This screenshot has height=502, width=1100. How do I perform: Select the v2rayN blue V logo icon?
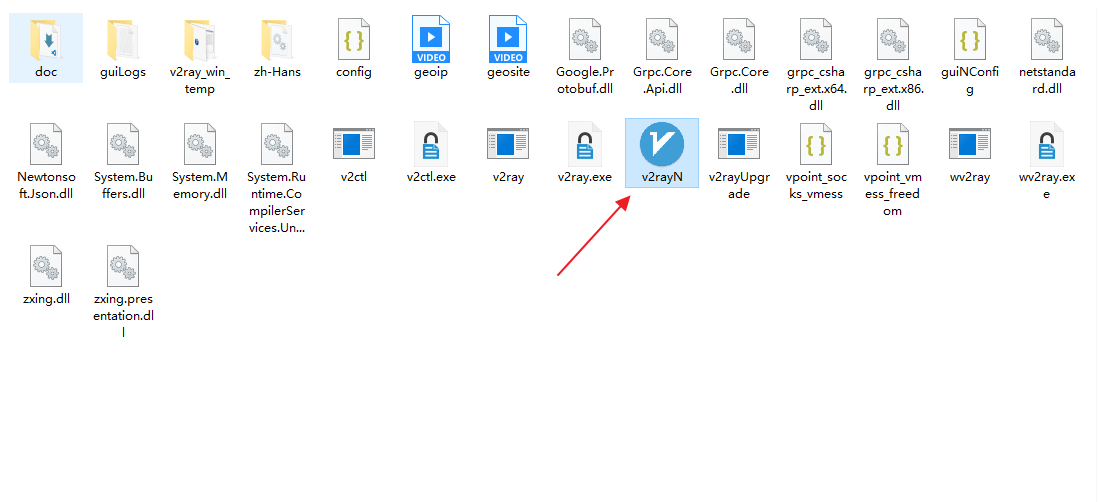pos(662,144)
